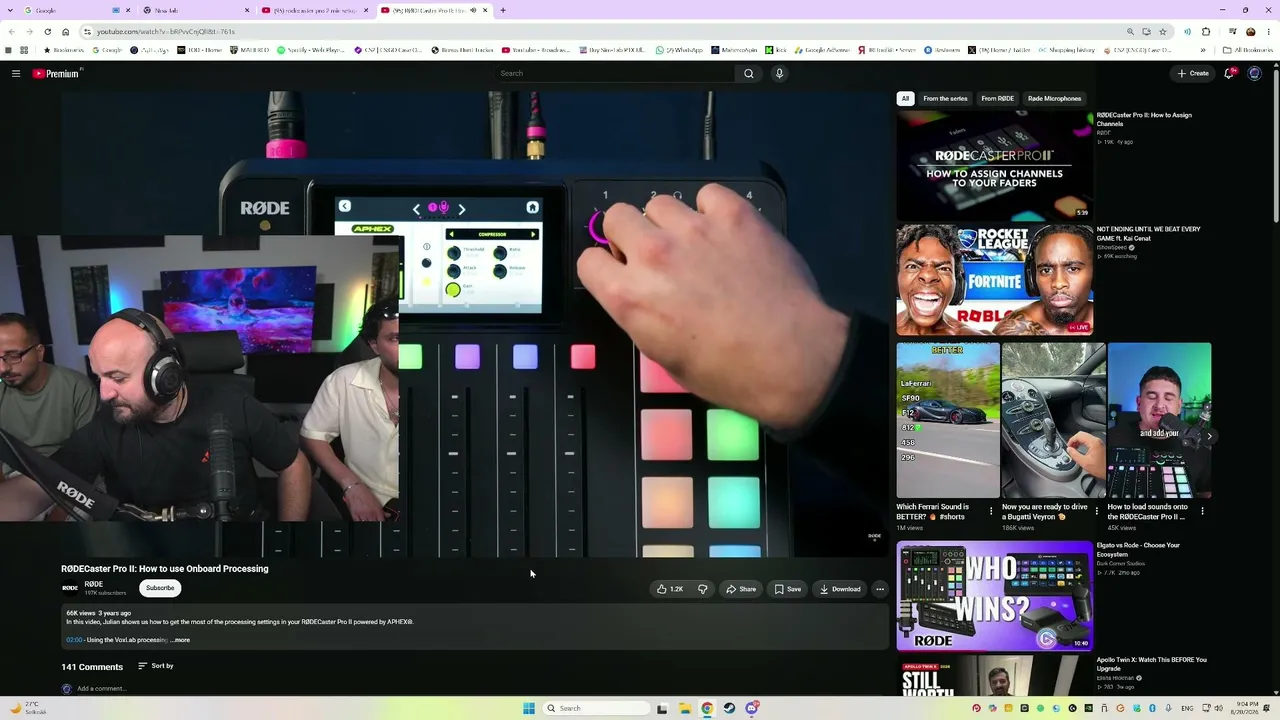Click the YouTube search field
The height and width of the screenshot is (720, 1280).
[615, 73]
